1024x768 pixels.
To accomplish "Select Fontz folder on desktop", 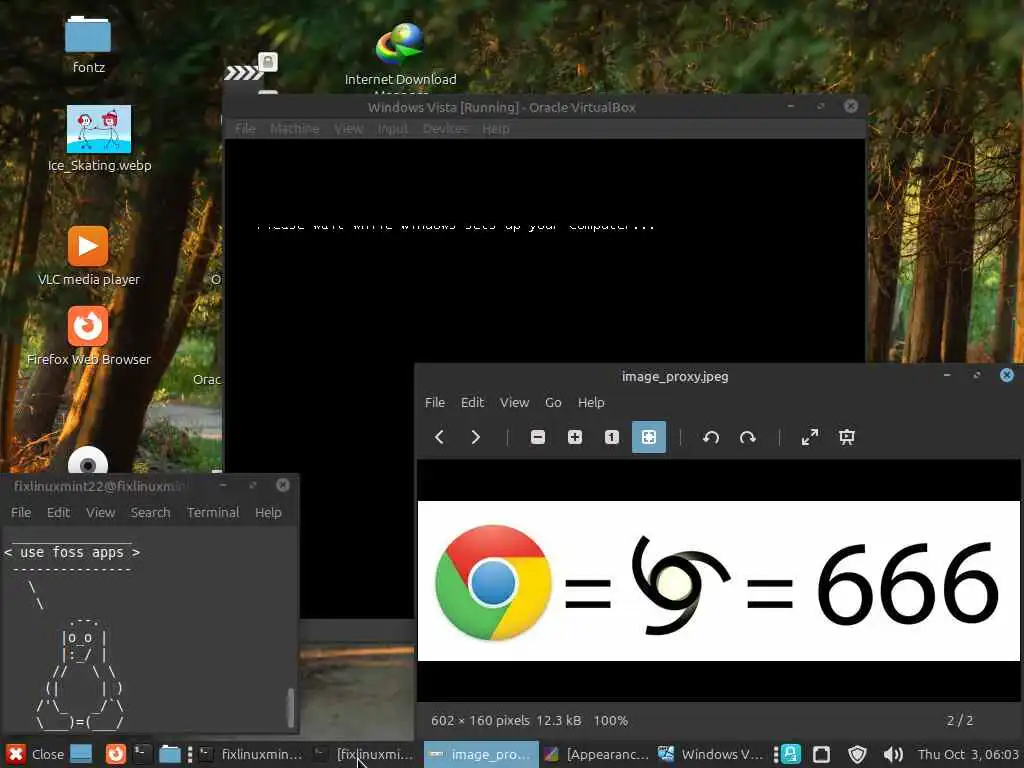I will point(88,44).
